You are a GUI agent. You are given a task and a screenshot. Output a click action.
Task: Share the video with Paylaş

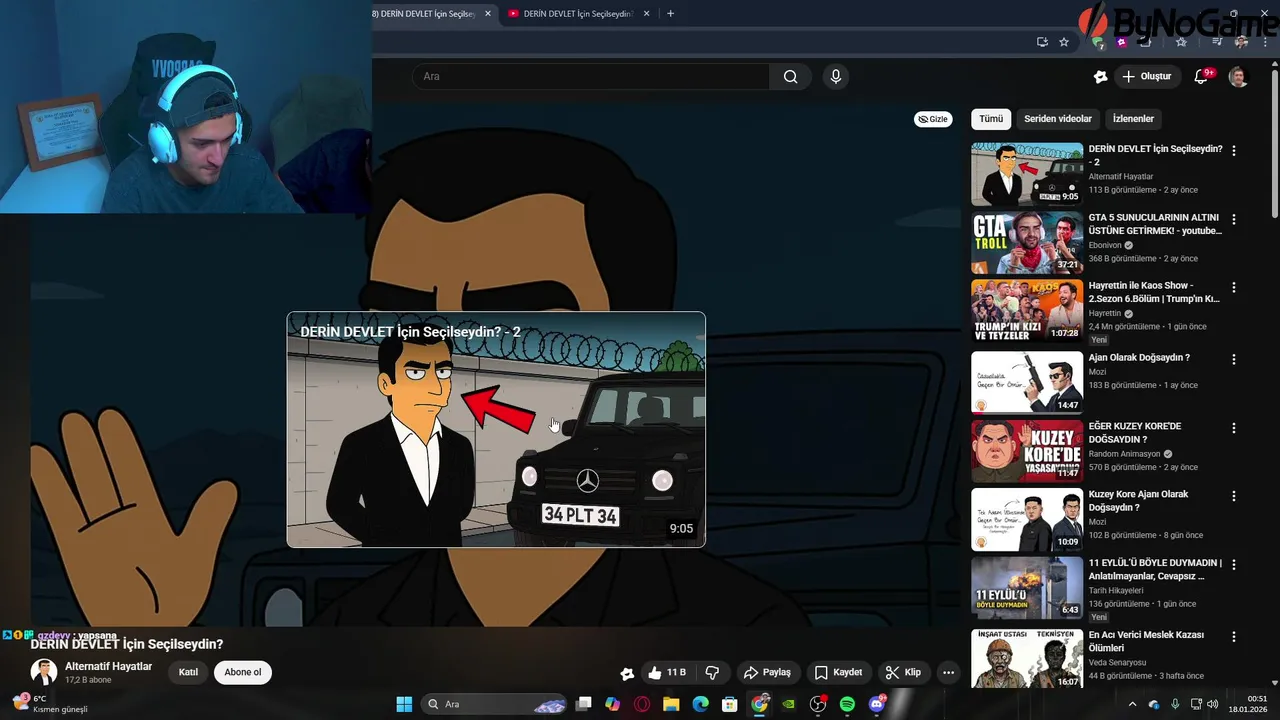(x=768, y=673)
